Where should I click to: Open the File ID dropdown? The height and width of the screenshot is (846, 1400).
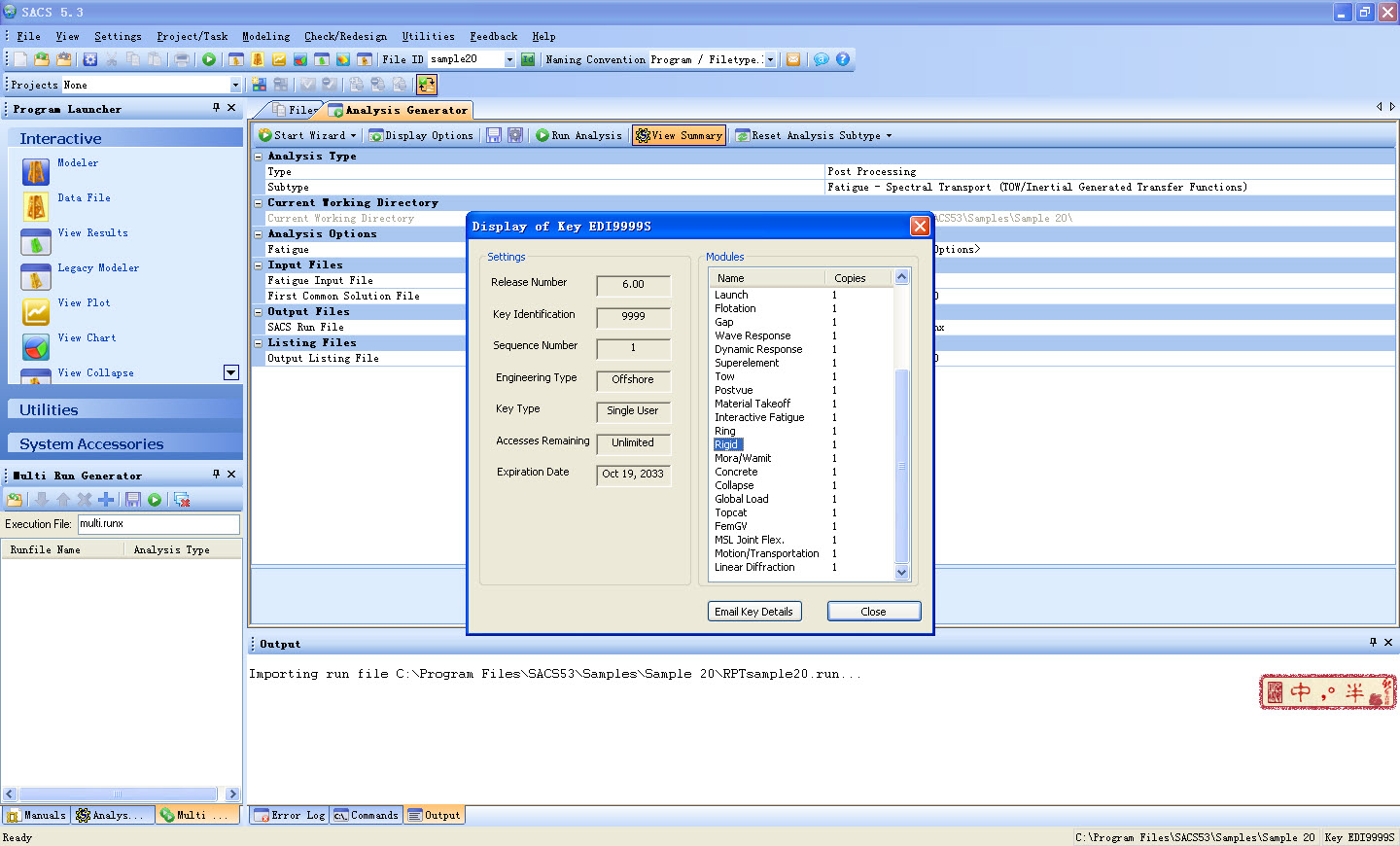pyautogui.click(x=509, y=59)
